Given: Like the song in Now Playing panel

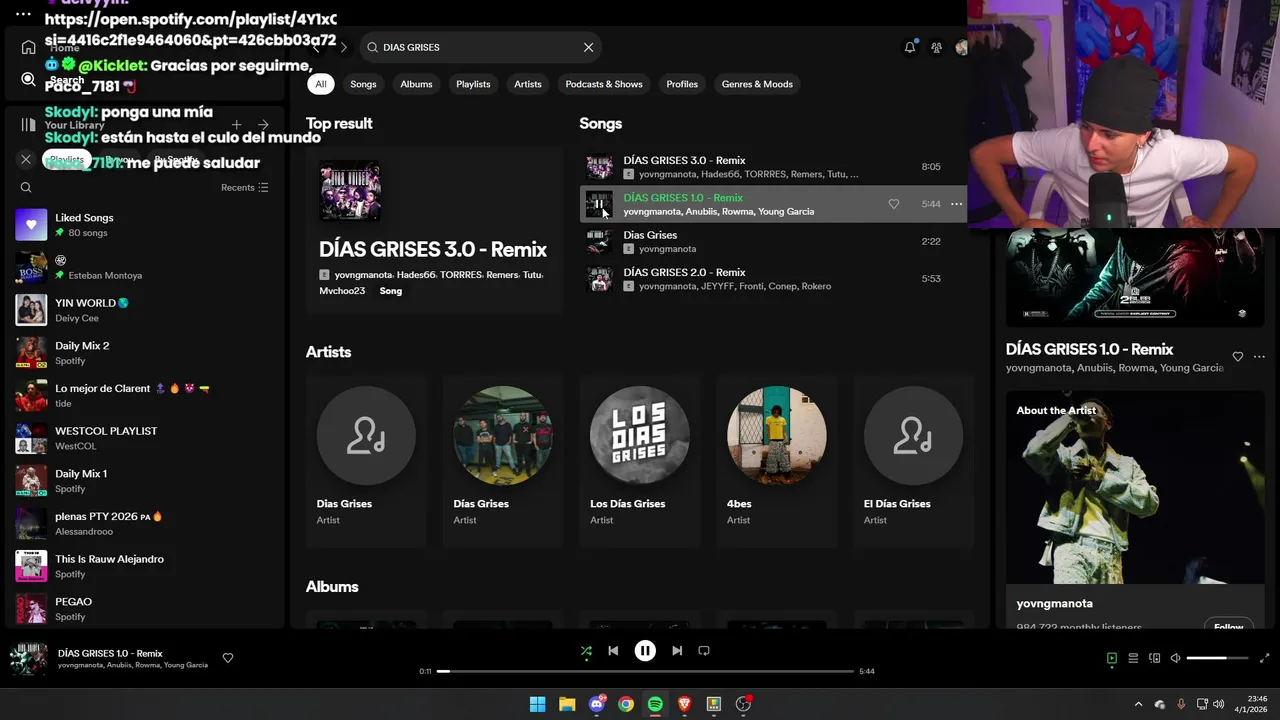Looking at the screenshot, I should point(1238,356).
